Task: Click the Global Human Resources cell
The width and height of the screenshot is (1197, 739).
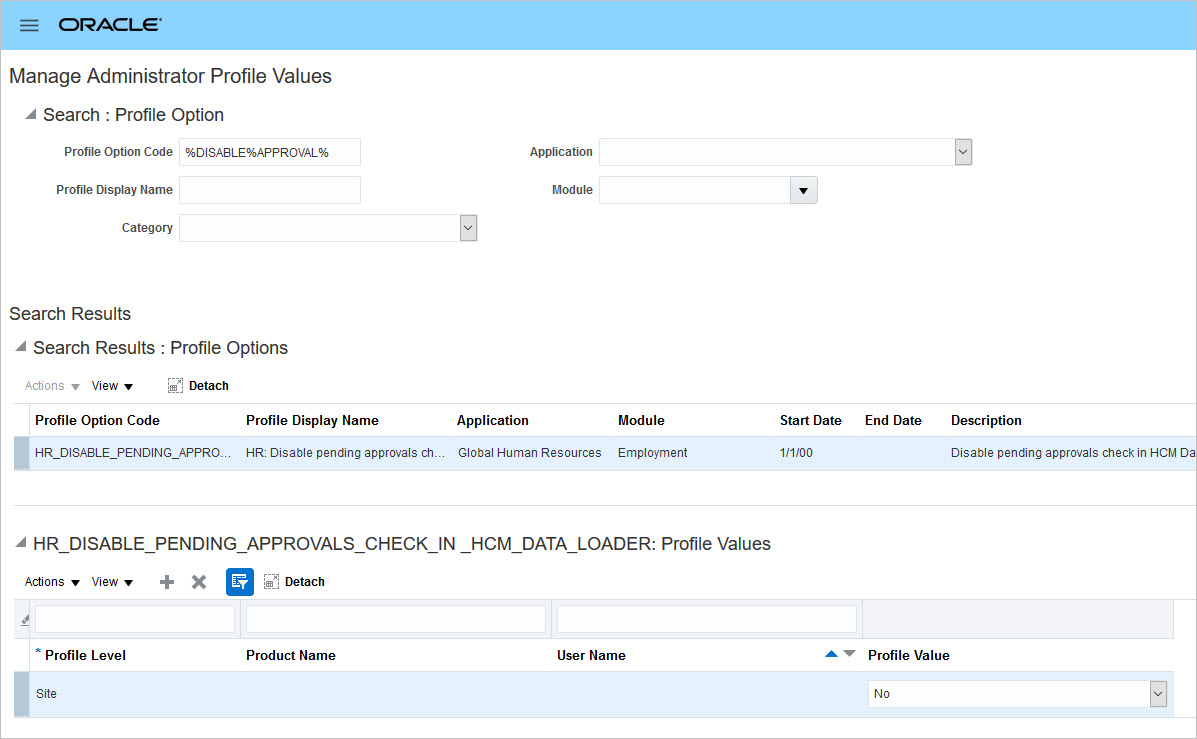Action: point(529,453)
